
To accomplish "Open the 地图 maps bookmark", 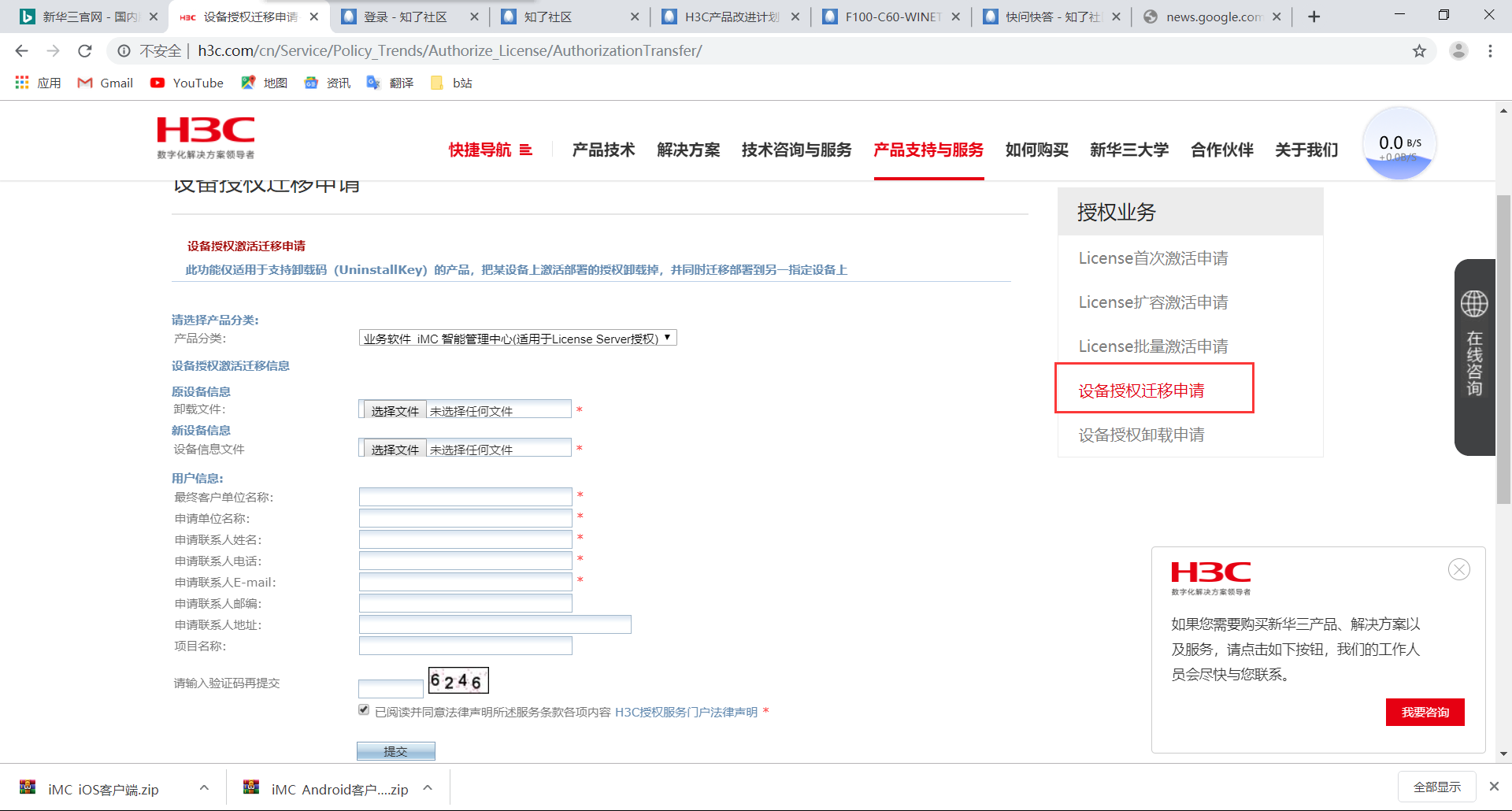I will pyautogui.click(x=265, y=83).
